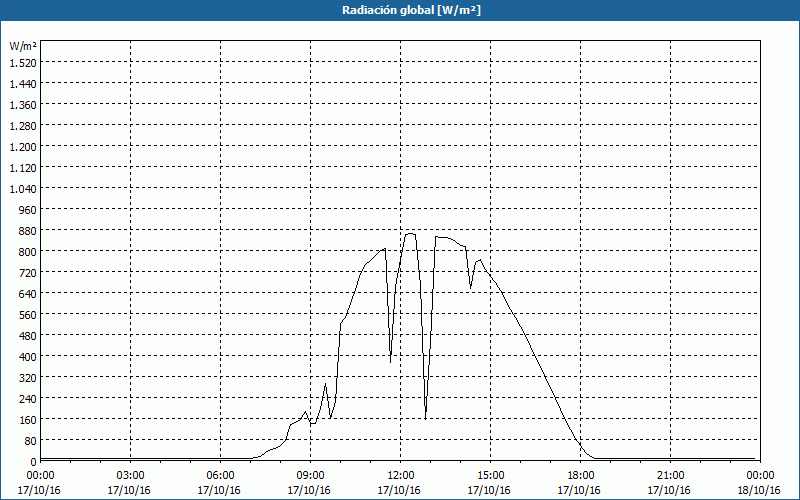Click the 480 y-axis value
Screen dimensions: 800x500
tap(28, 336)
